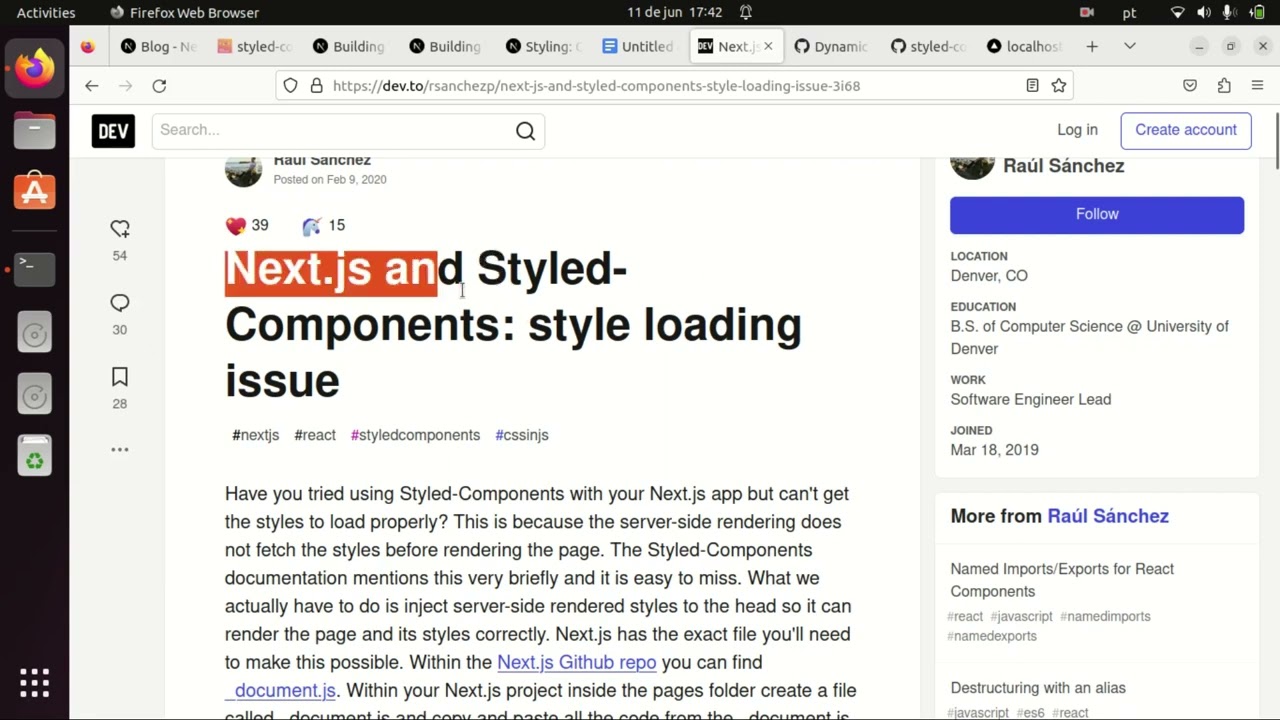Image resolution: width=1280 pixels, height=720 pixels.
Task: Open comments via speech bubble icon
Action: click(120, 303)
